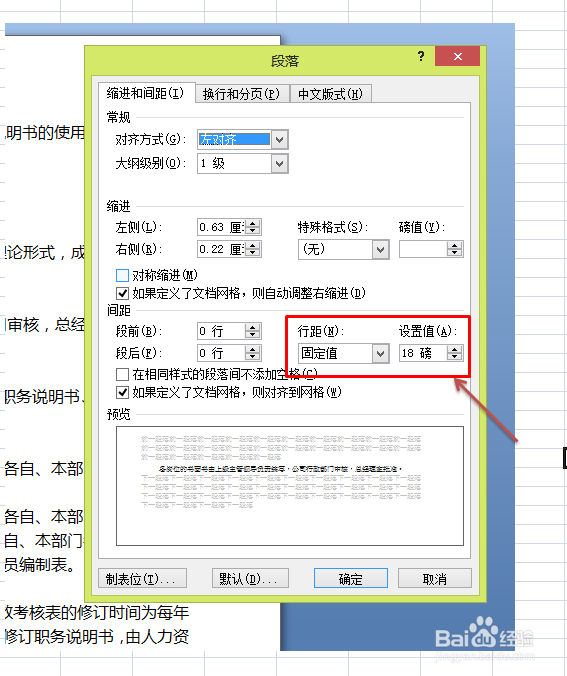This screenshot has height=676, width=567.
Task: Toggle 如果定义了文档网格，则自动调整右缩进 checkbox
Action: pyautogui.click(x=122, y=294)
